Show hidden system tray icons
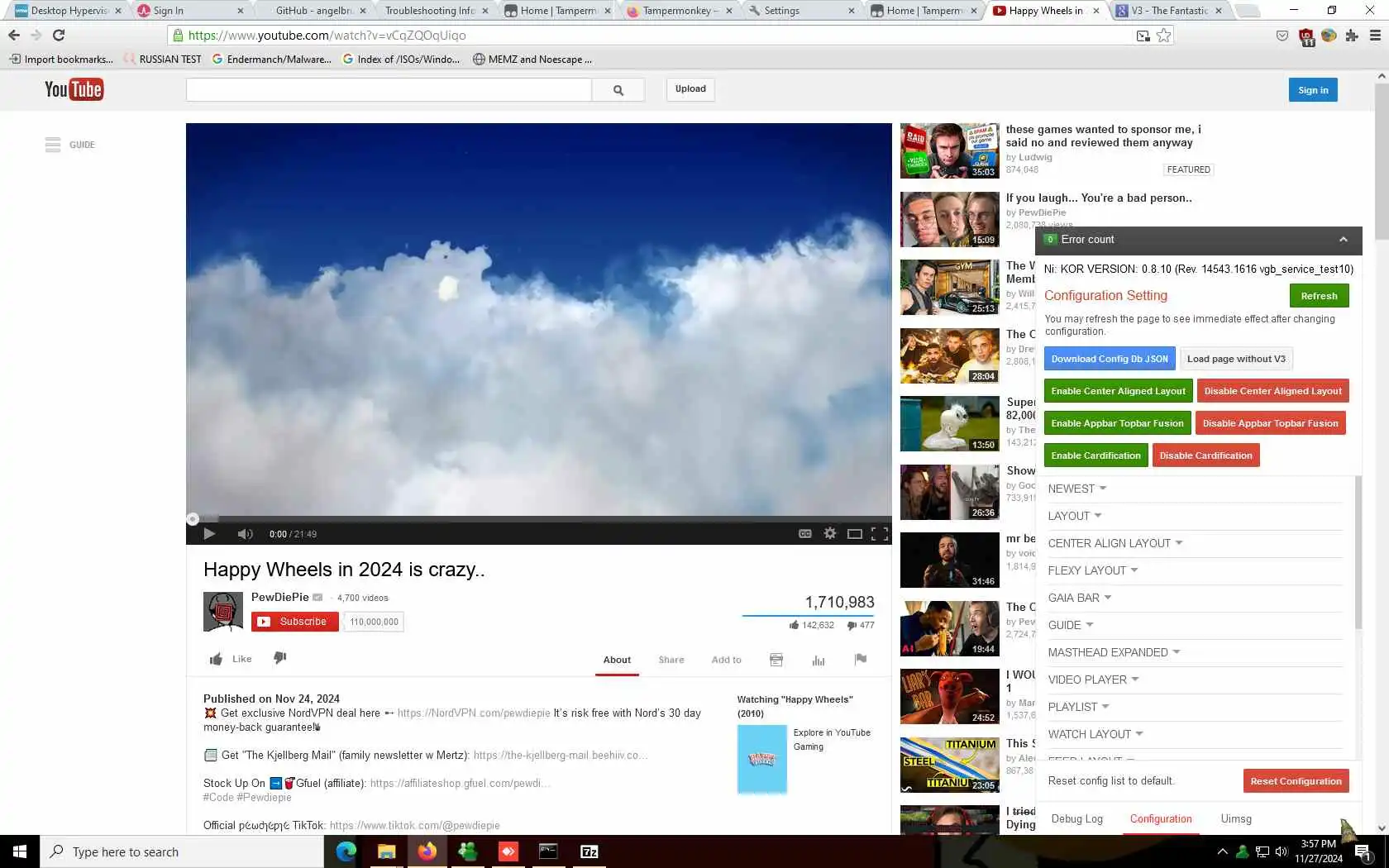 point(1222,851)
